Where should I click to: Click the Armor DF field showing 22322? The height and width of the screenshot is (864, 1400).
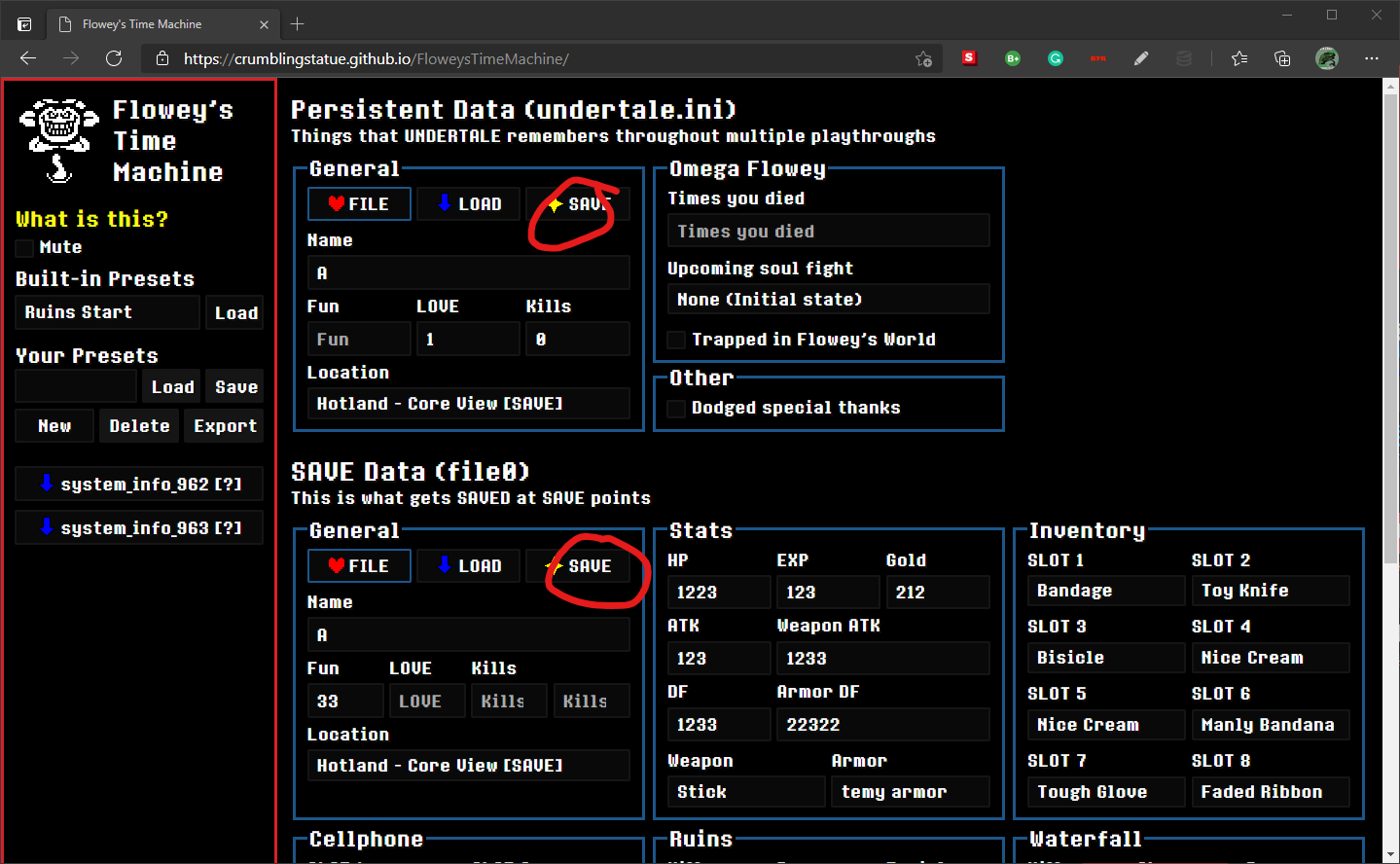[883, 725]
